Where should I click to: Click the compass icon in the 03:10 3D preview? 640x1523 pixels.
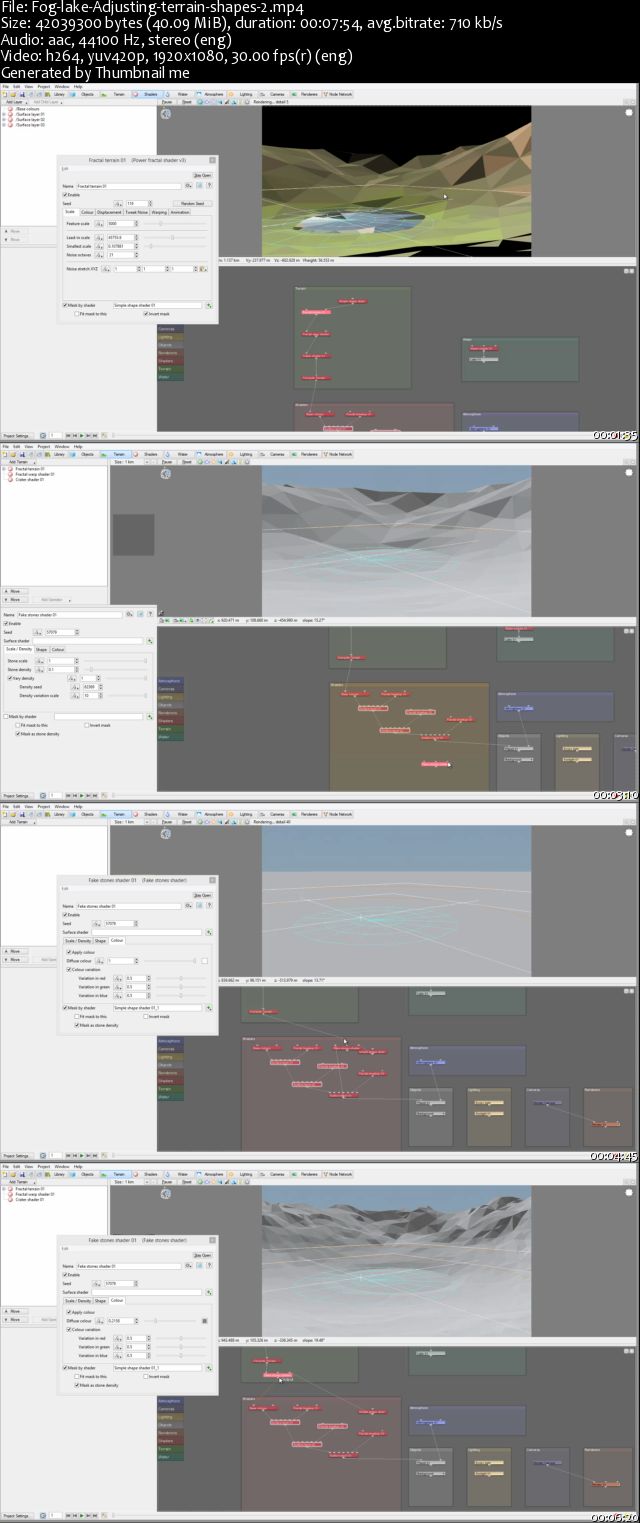[x=166, y=474]
